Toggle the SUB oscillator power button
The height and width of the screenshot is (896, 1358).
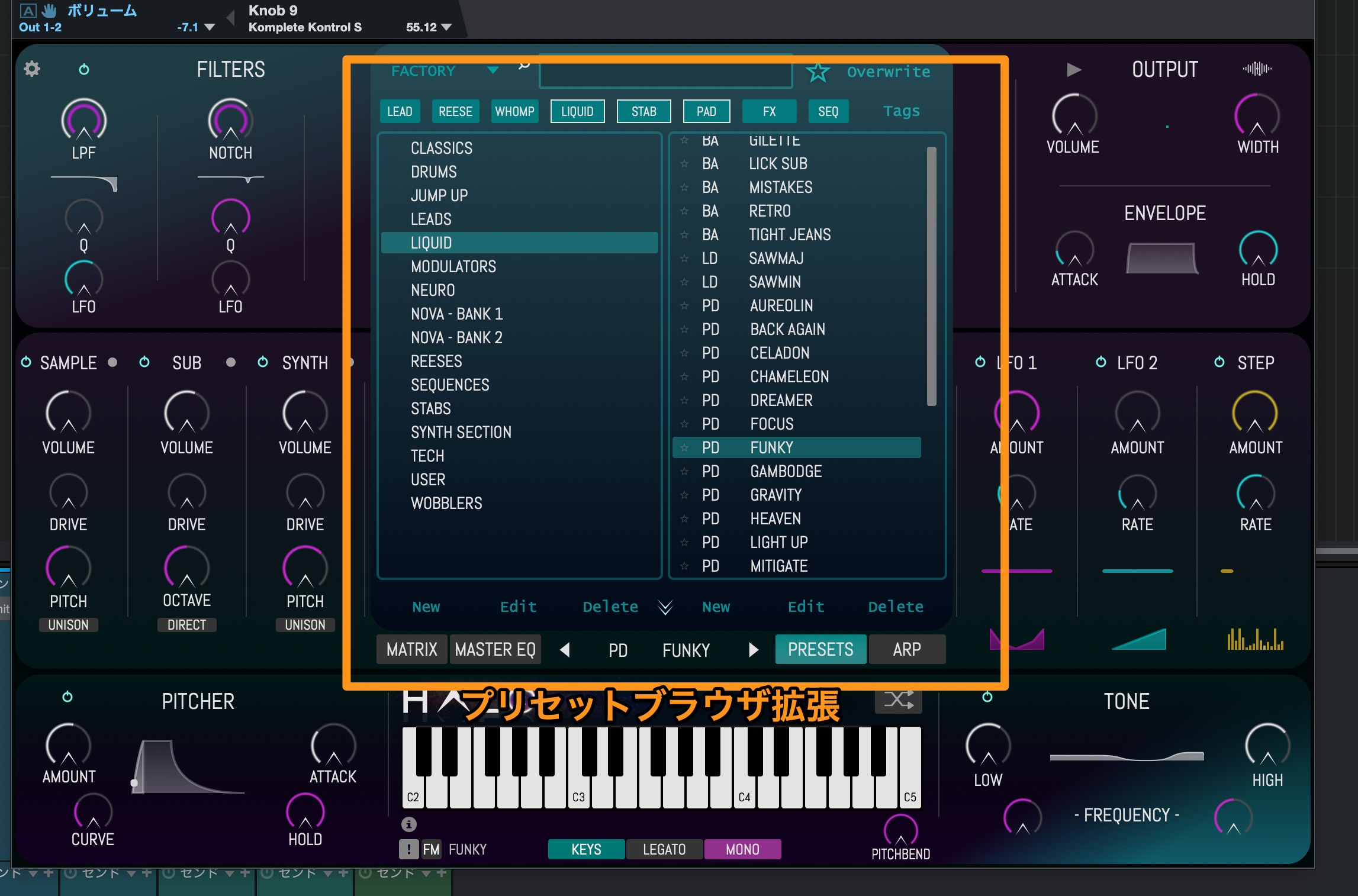[x=144, y=362]
